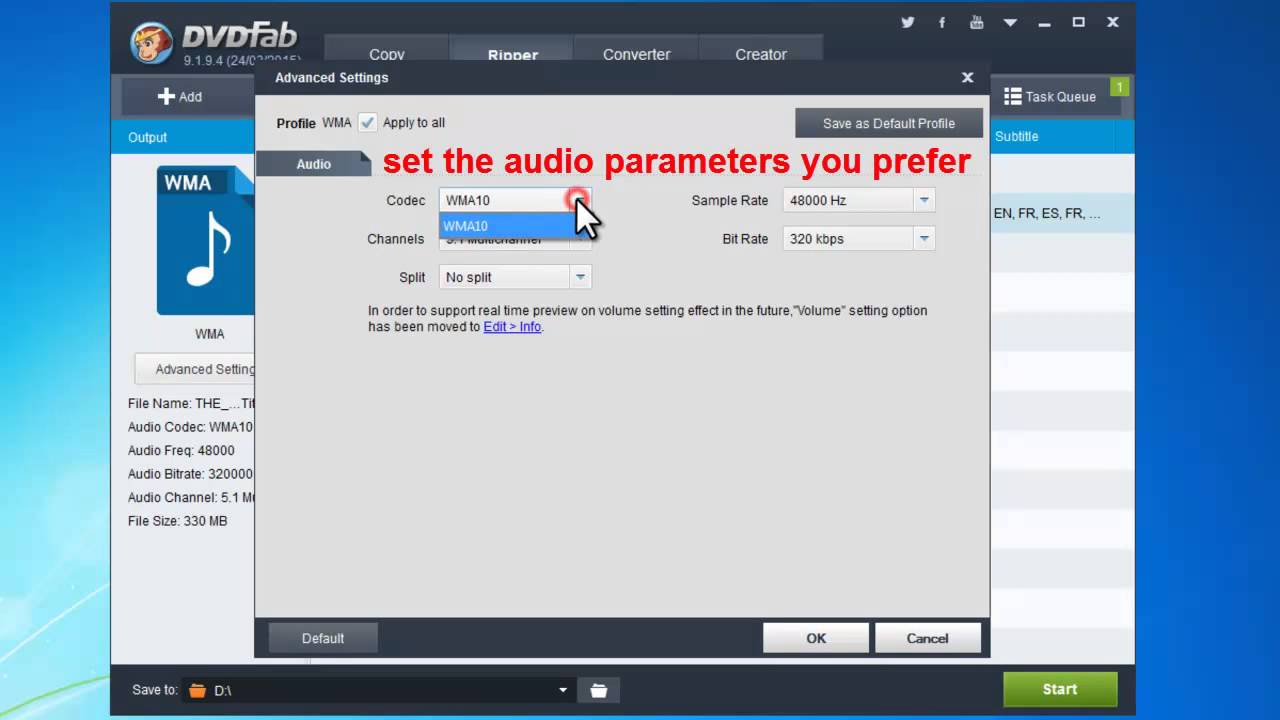
Task: Click the Default button
Action: click(x=323, y=638)
